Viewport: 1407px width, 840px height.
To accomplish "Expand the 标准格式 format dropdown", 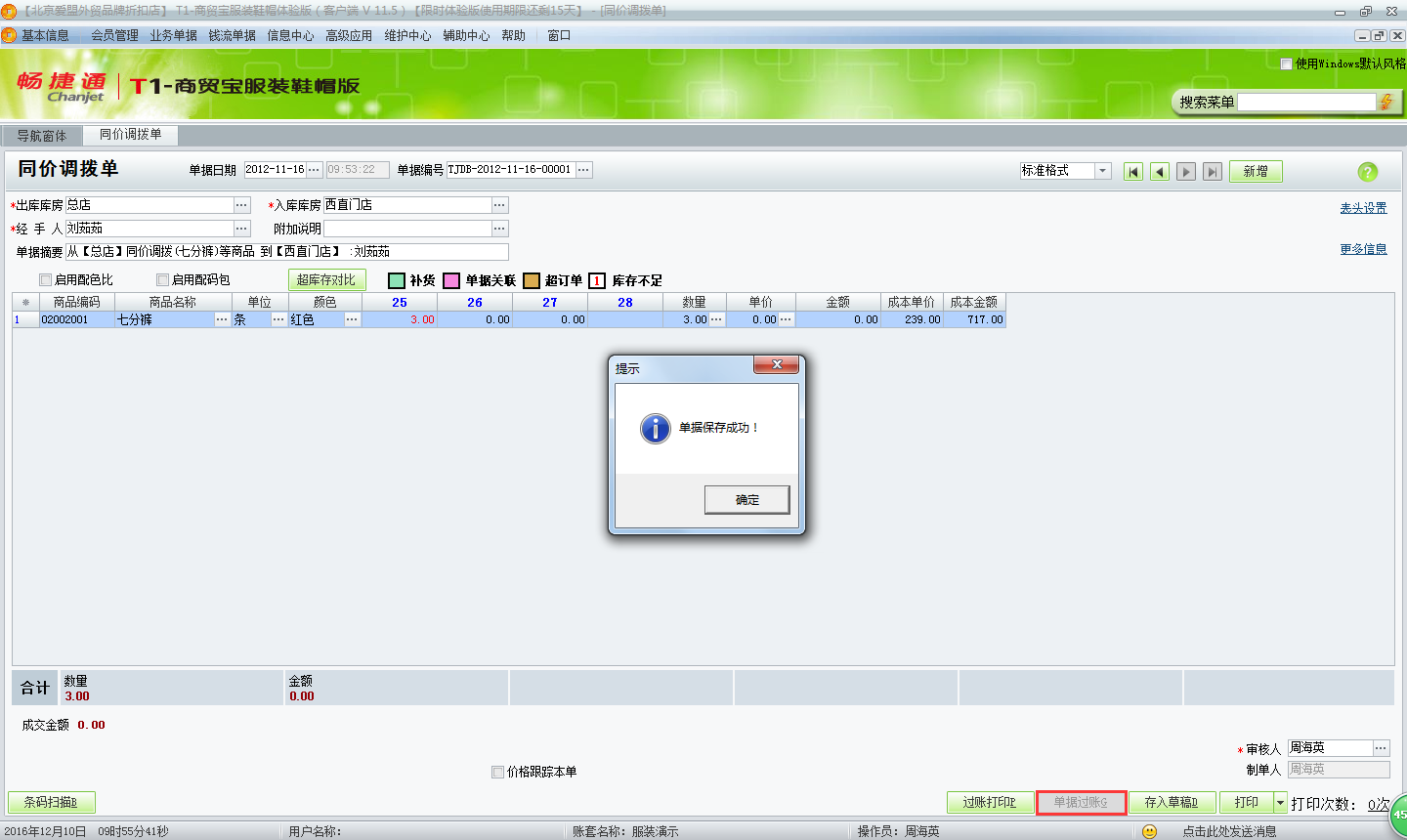I will [1103, 171].
